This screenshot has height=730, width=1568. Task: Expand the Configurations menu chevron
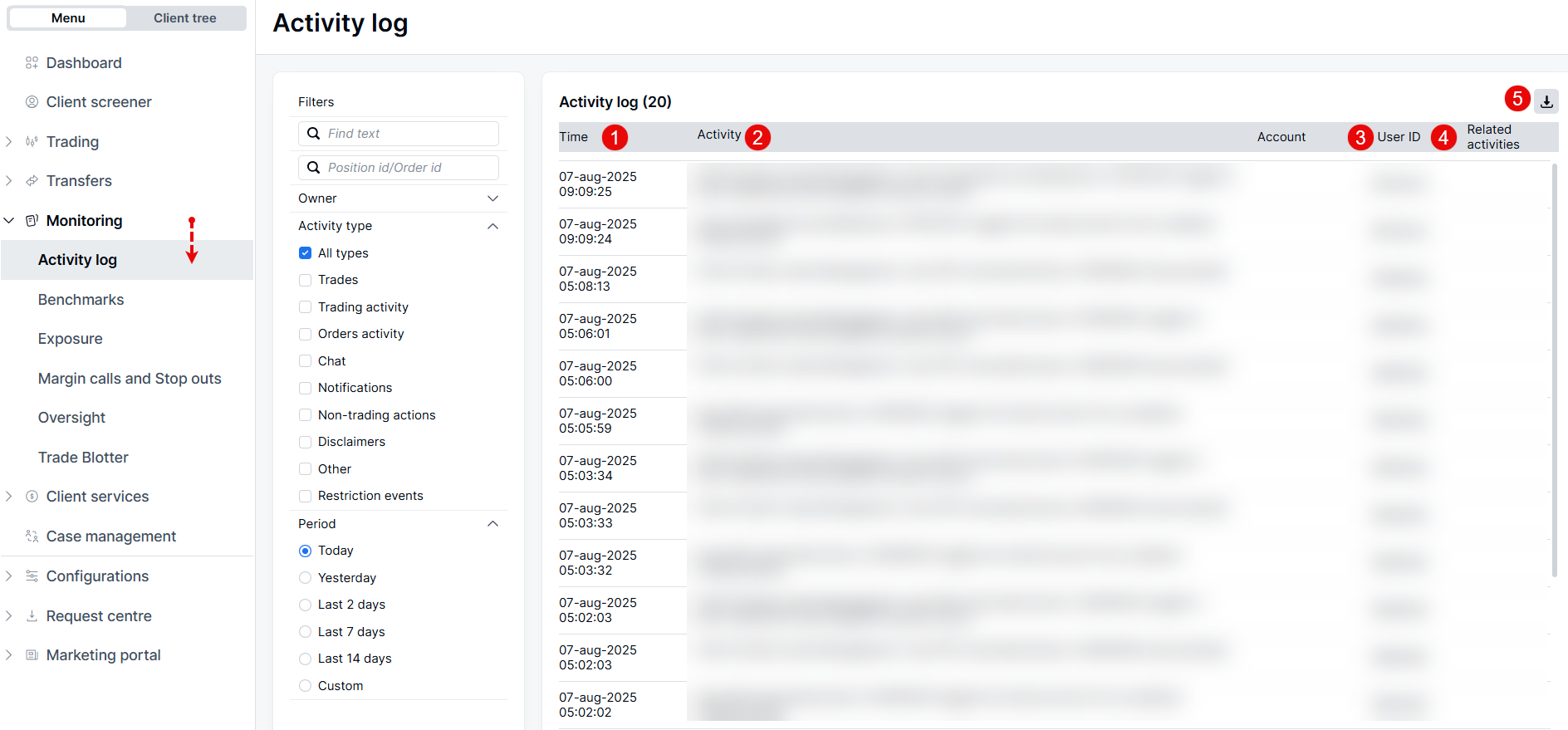tap(9, 576)
